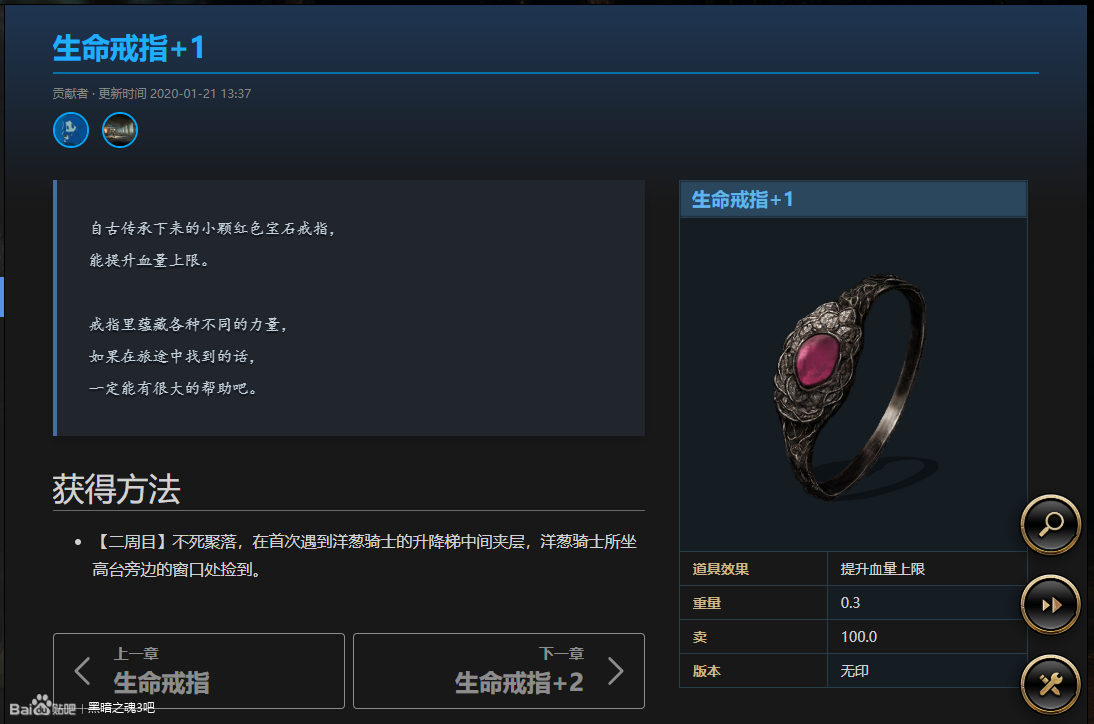Click the 获得方法 section heading
The width and height of the screenshot is (1094, 724).
pyautogui.click(x=117, y=489)
